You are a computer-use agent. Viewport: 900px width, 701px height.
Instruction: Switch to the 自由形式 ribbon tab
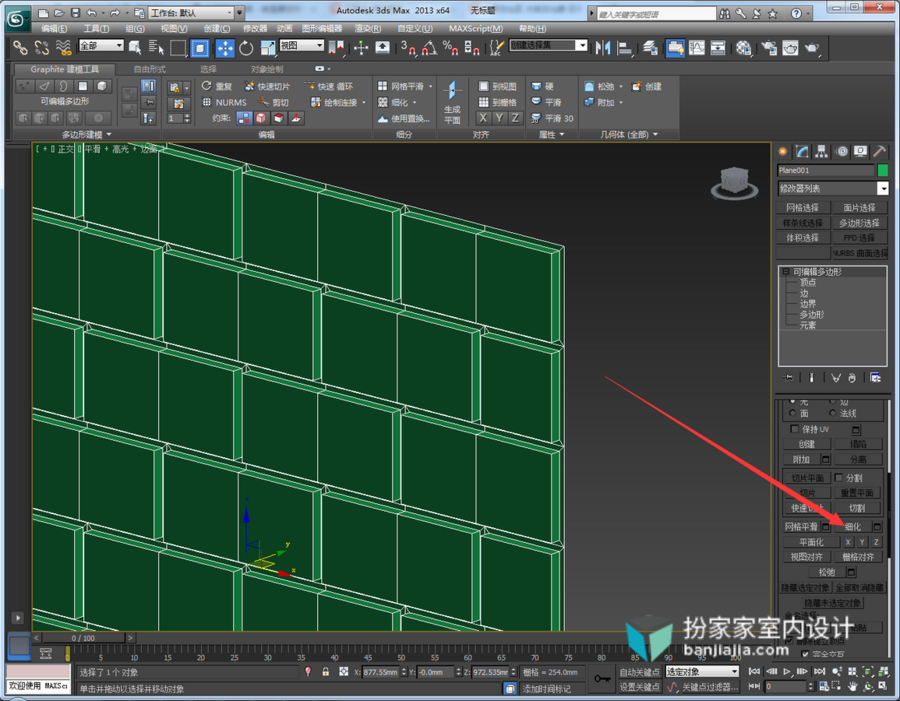[x=149, y=69]
